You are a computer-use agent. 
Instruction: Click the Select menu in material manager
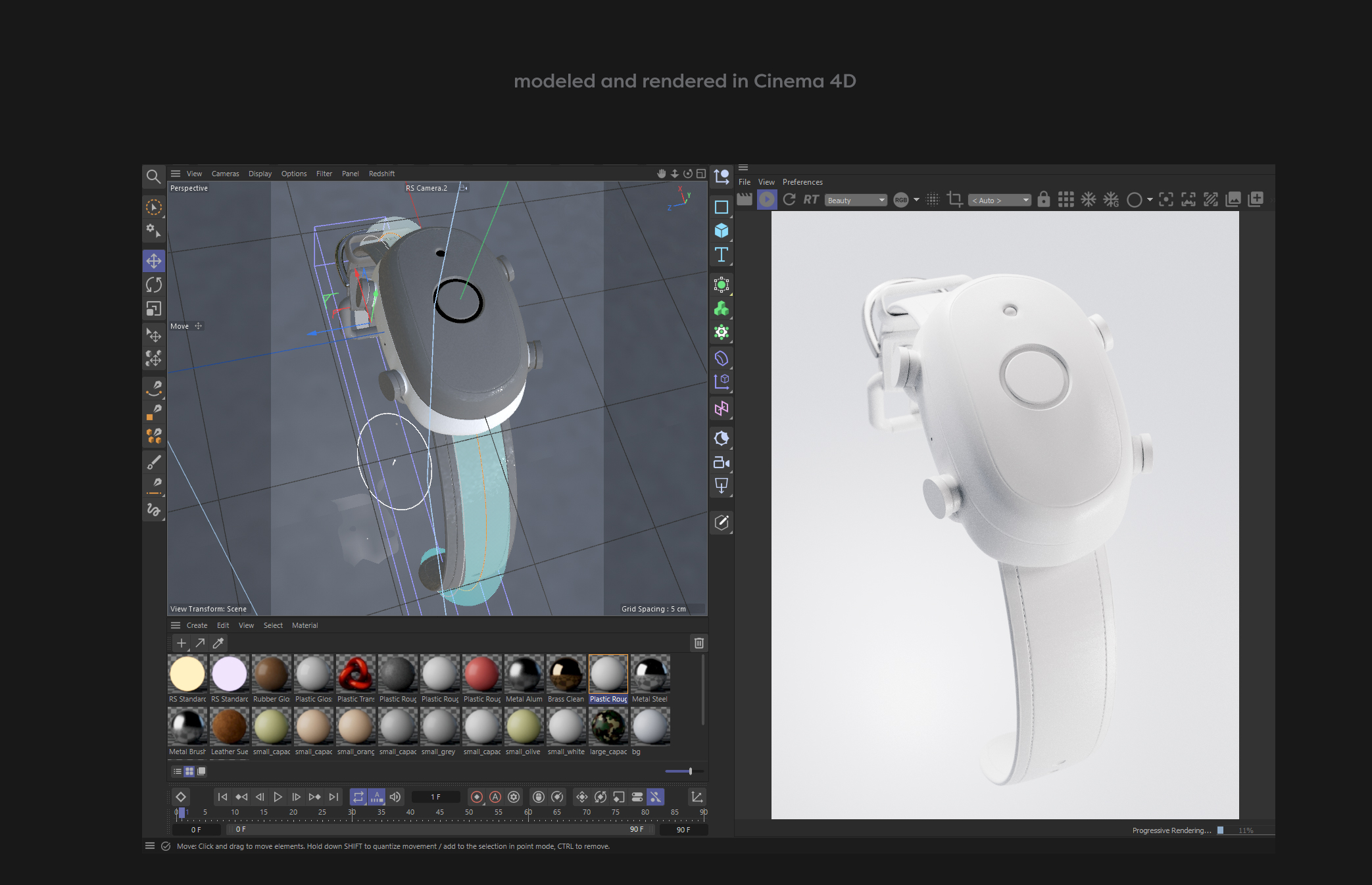point(273,625)
